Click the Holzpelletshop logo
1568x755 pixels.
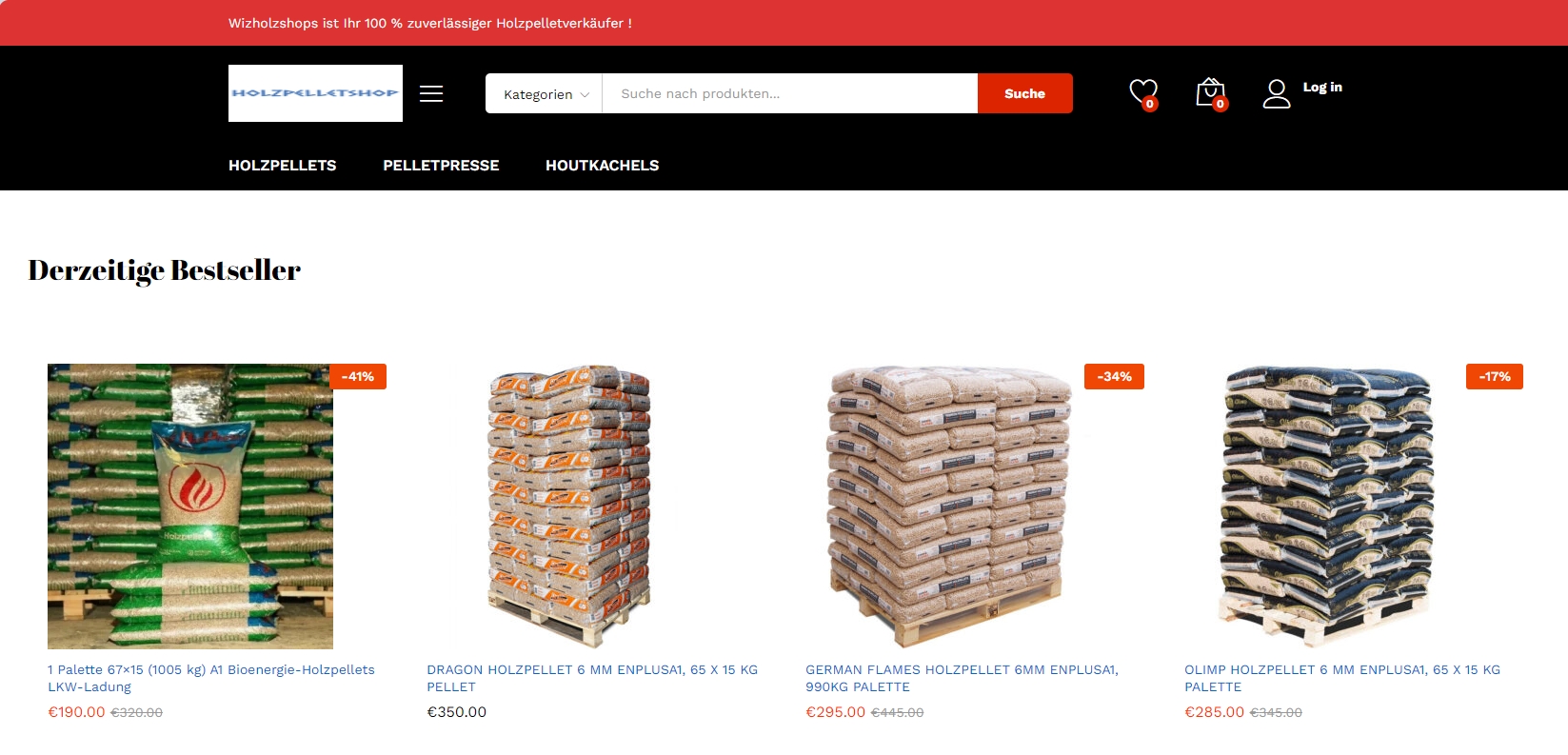click(315, 93)
